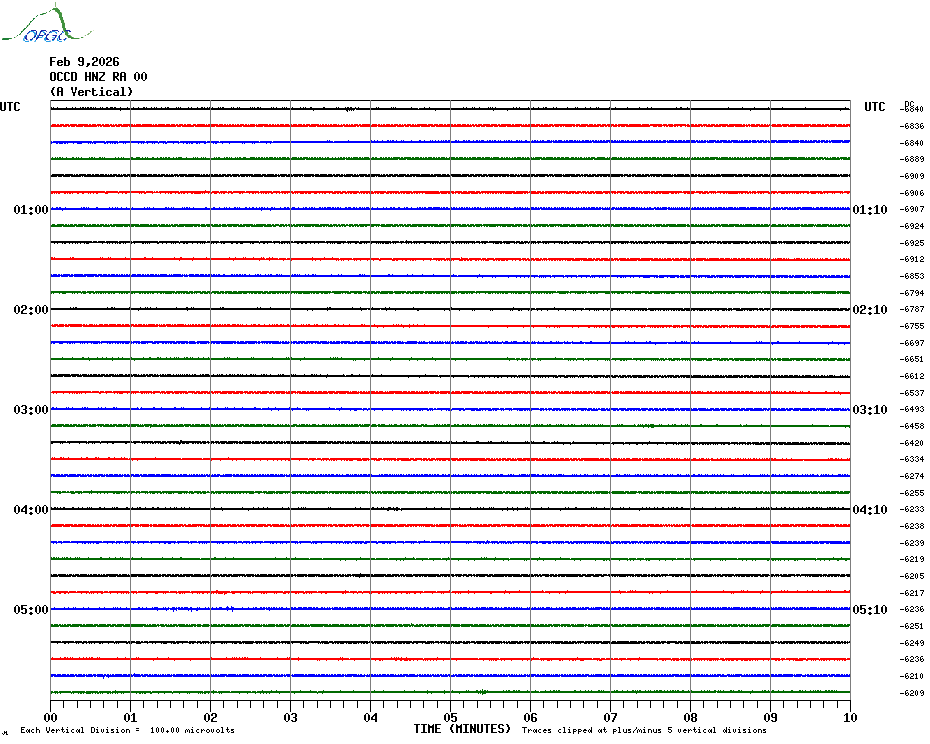
Task: Click the -6493 DC offset value
Action: 912,410
